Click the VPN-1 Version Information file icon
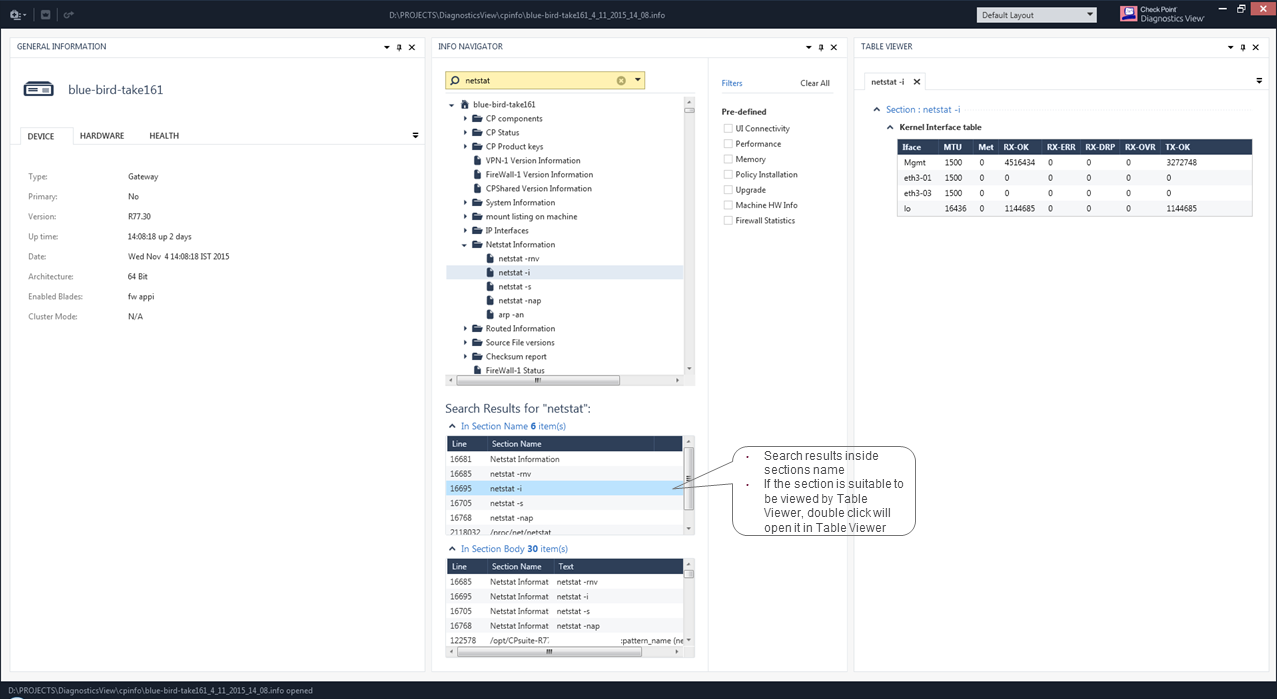The image size is (1277, 699). coord(478,161)
